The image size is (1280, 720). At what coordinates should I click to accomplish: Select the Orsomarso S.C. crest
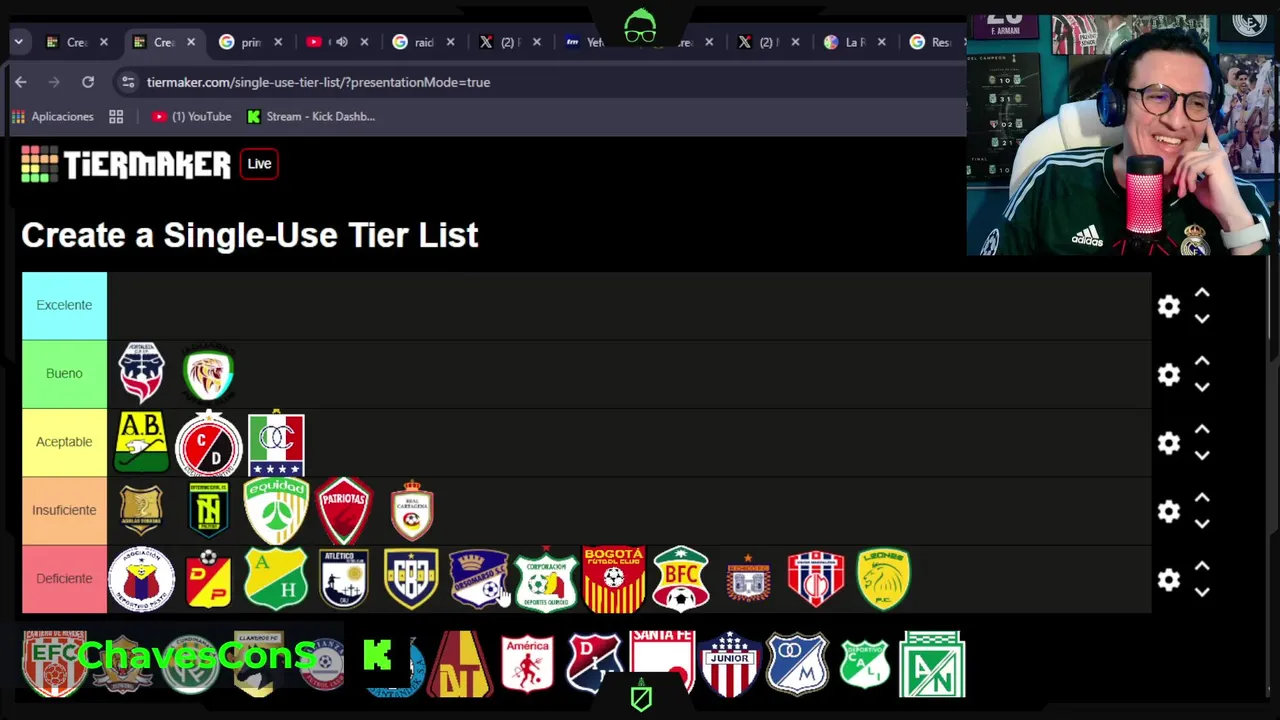click(479, 579)
